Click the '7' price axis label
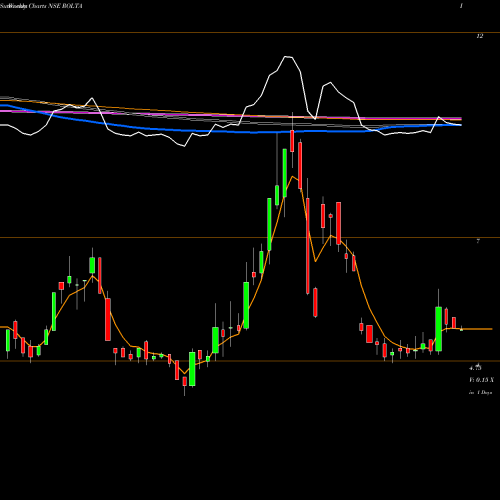500x500 pixels. pos(478,241)
